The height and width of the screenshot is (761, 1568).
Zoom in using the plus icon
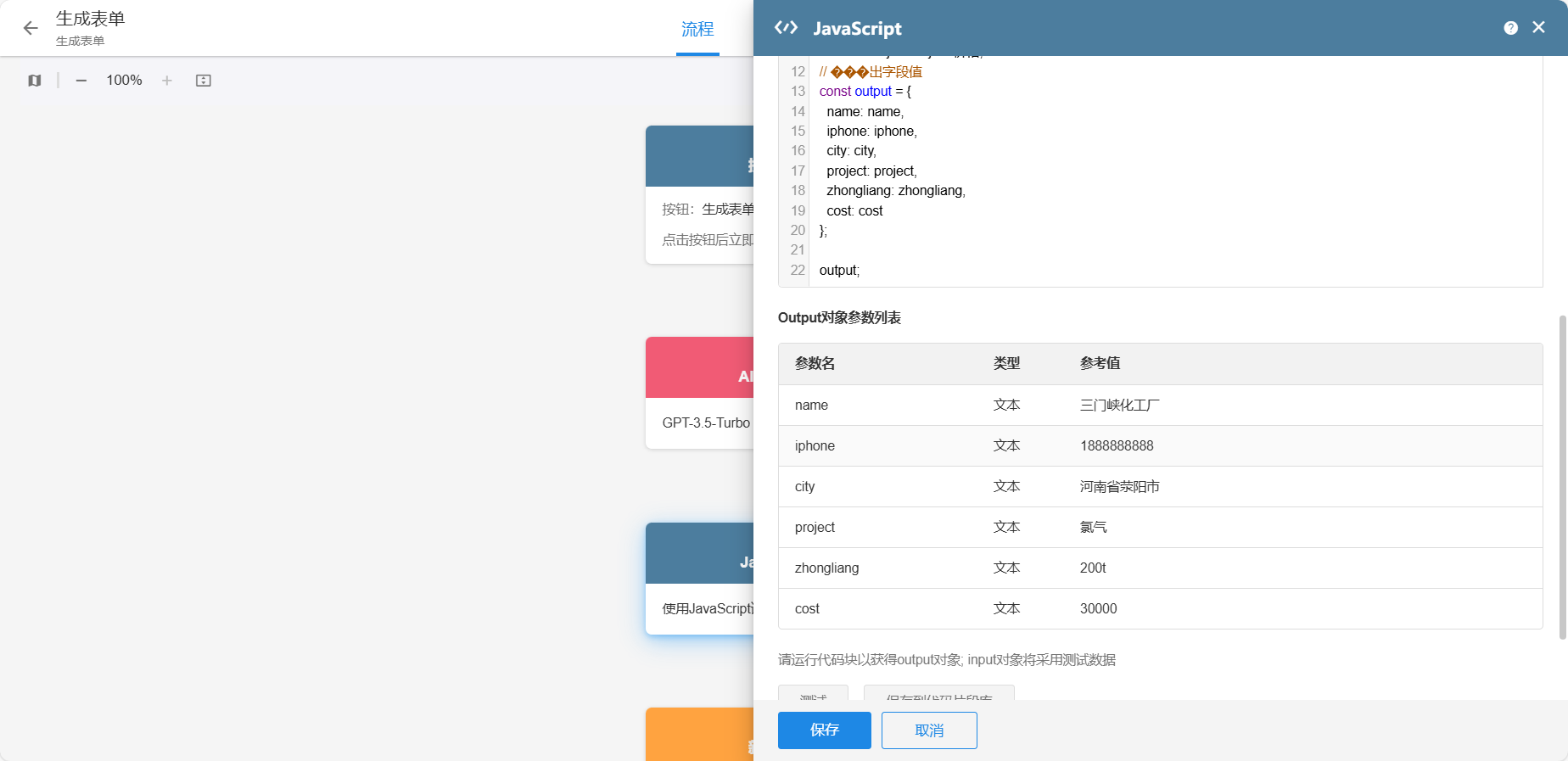(167, 81)
